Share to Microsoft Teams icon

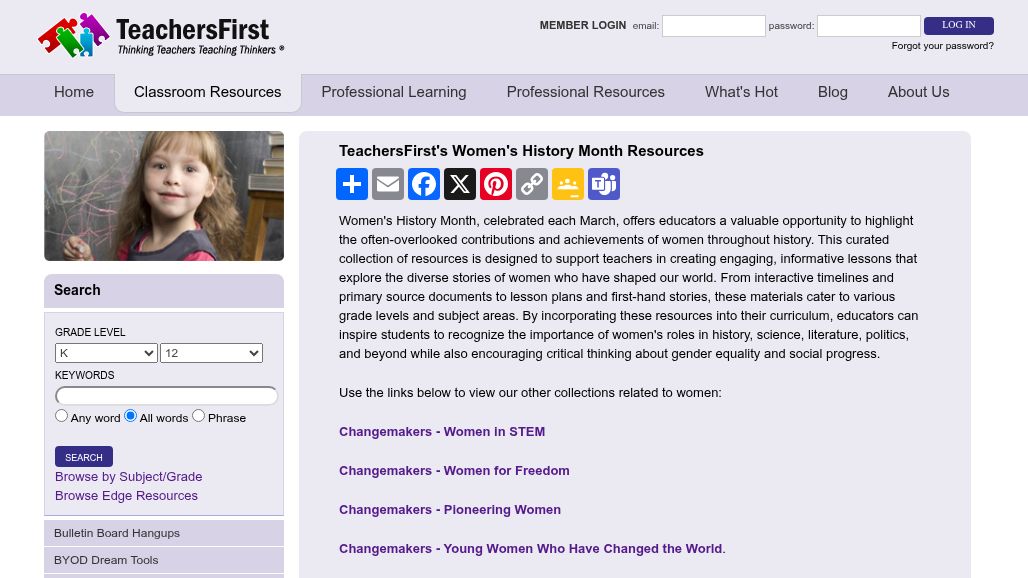604,184
